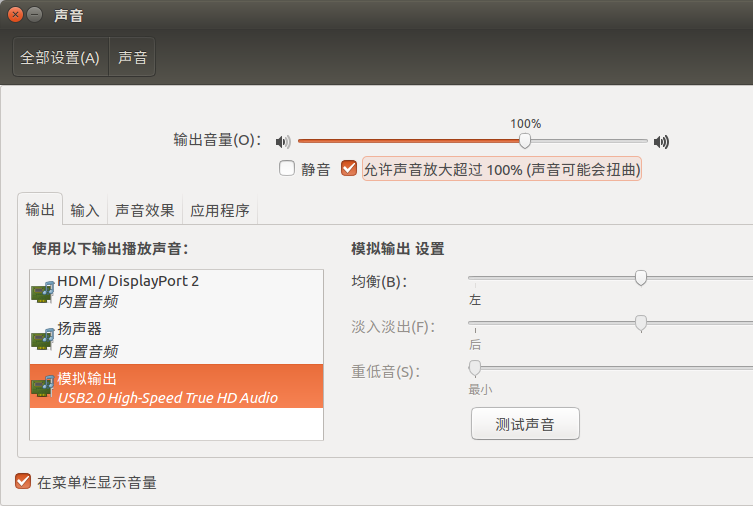Select 扬声器 内置音频 output device
Screen dimensions: 753x506
[176, 340]
